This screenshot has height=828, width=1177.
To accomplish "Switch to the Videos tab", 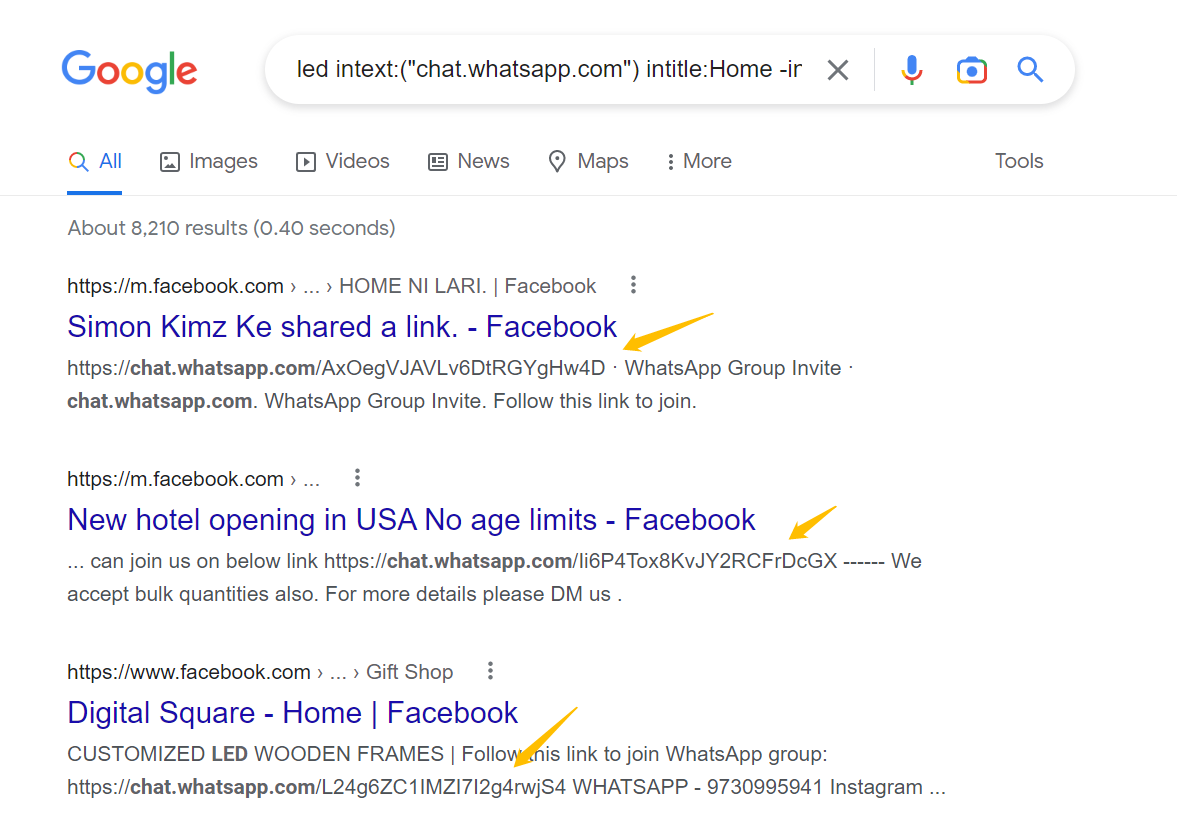I will pos(343,161).
